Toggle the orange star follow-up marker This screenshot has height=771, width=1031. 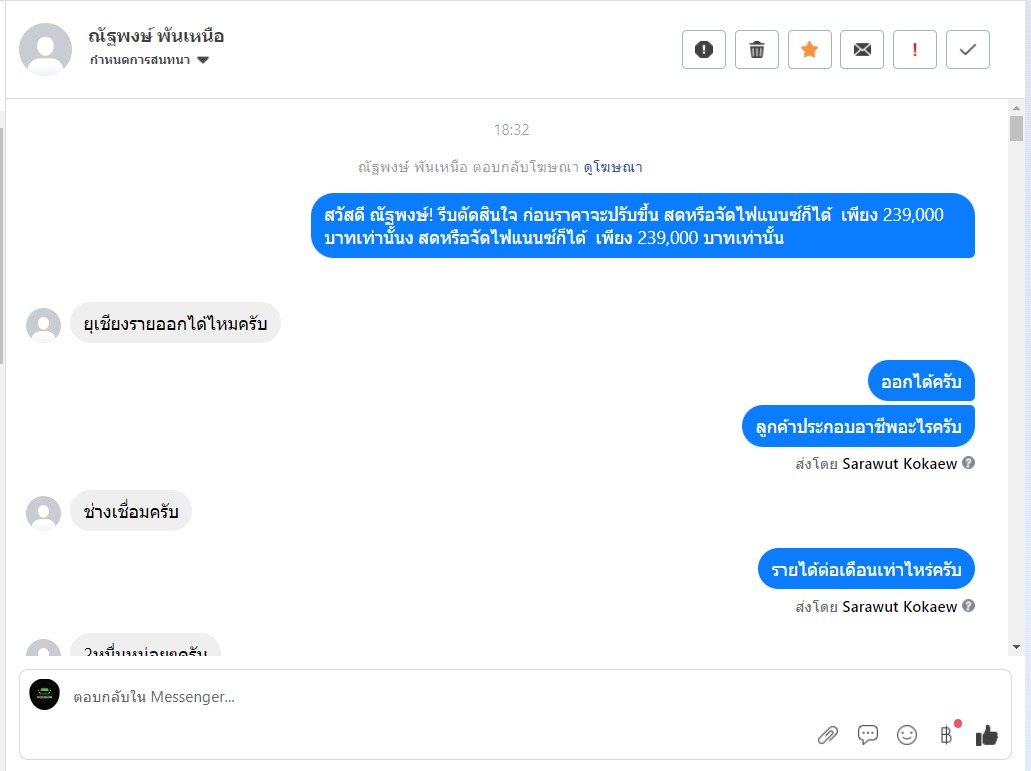click(x=809, y=49)
